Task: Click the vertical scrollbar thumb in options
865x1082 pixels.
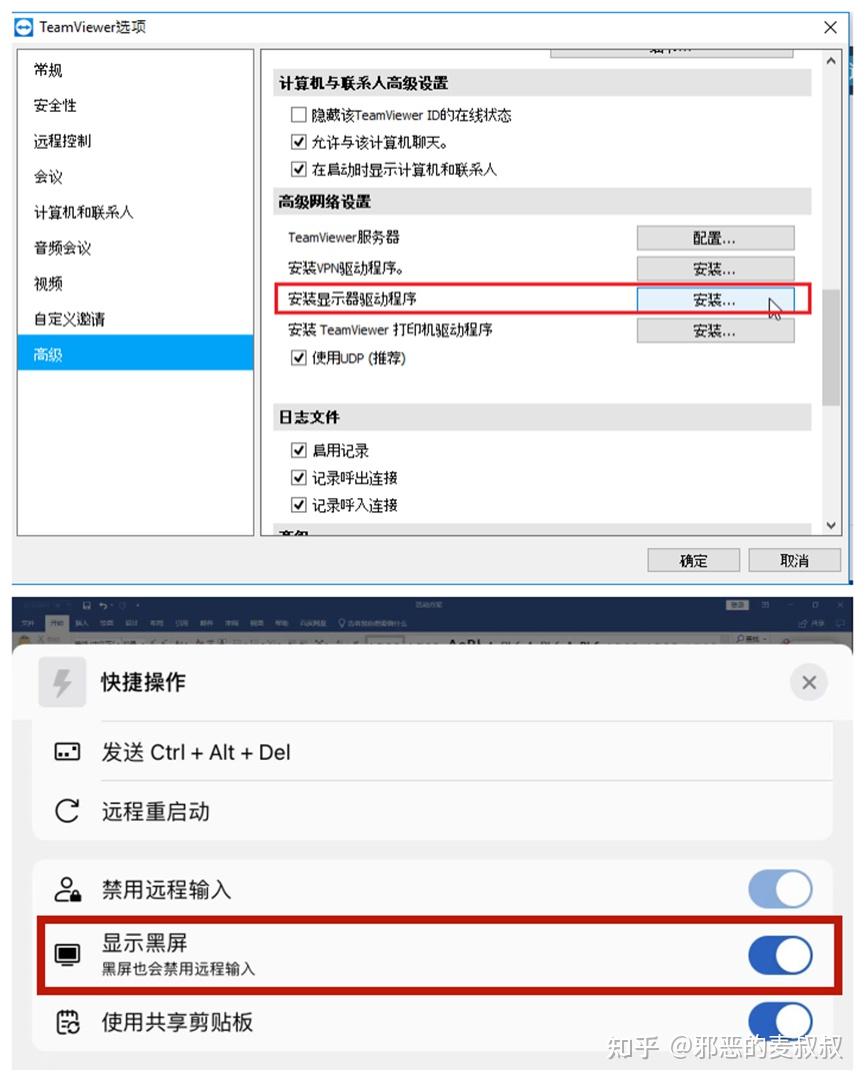Action: 831,347
